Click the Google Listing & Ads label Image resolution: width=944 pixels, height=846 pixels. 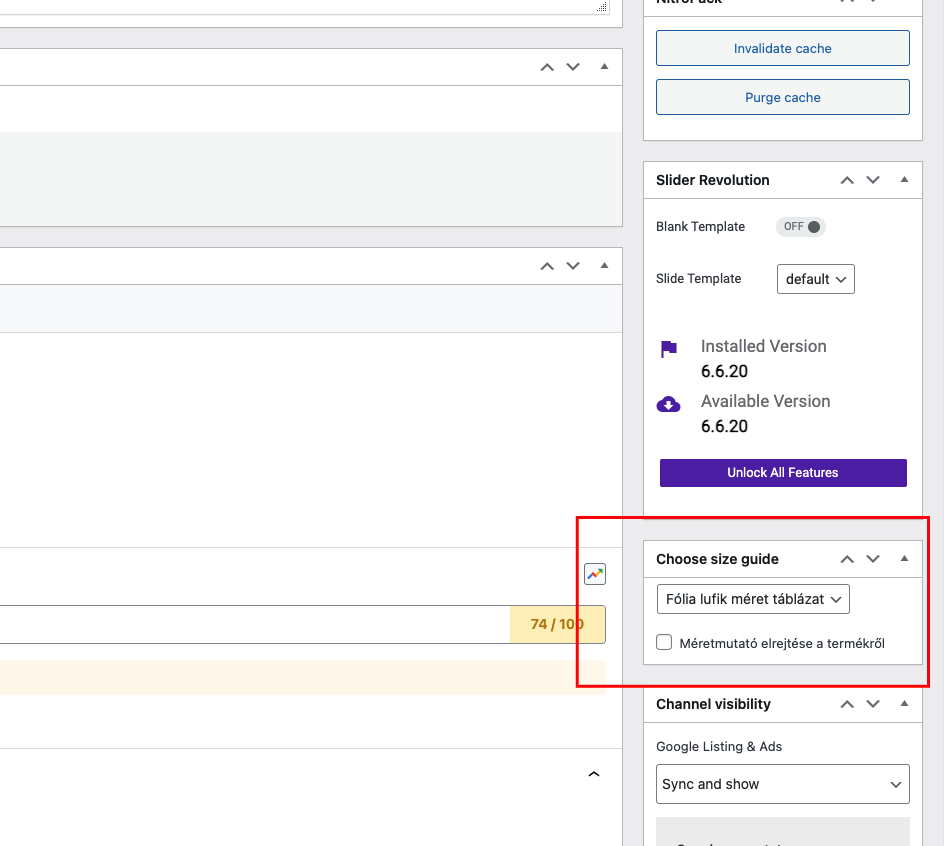click(x=719, y=747)
